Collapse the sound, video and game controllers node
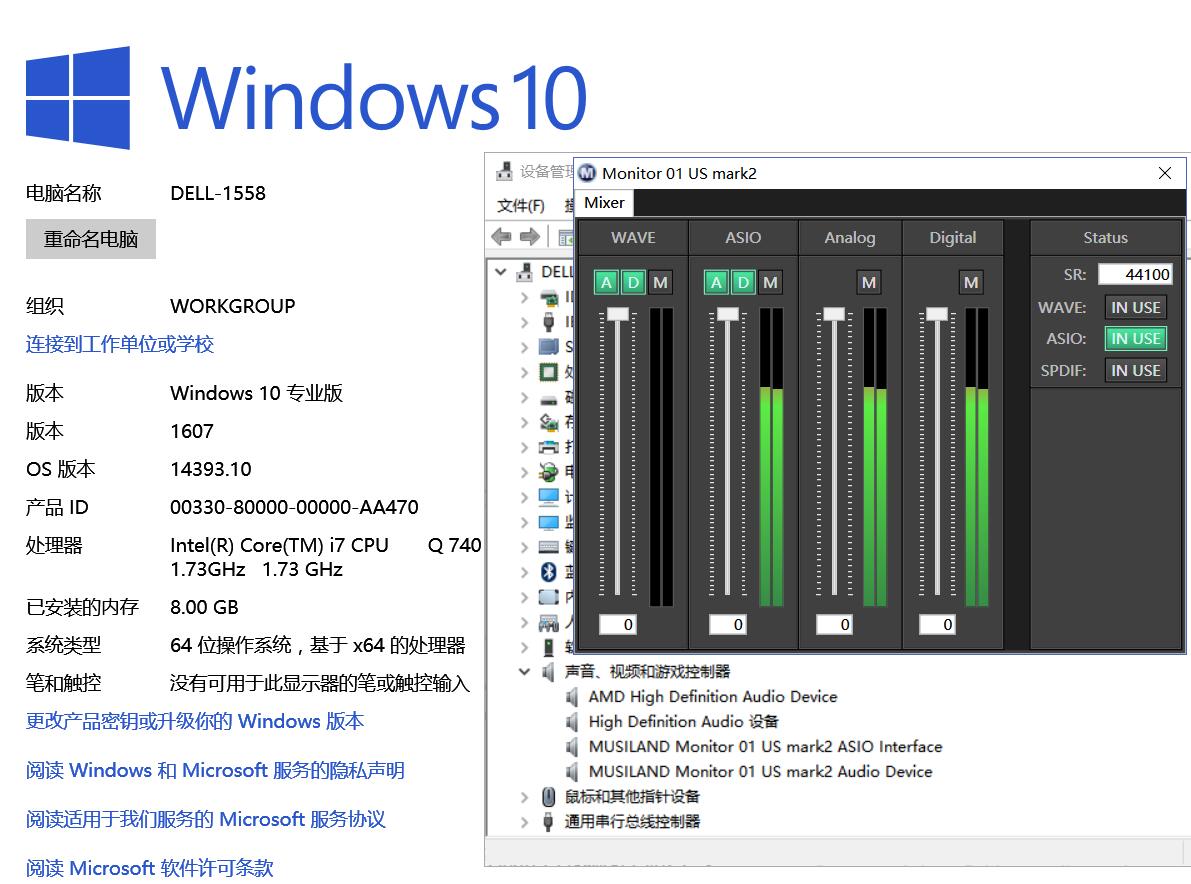 524,672
